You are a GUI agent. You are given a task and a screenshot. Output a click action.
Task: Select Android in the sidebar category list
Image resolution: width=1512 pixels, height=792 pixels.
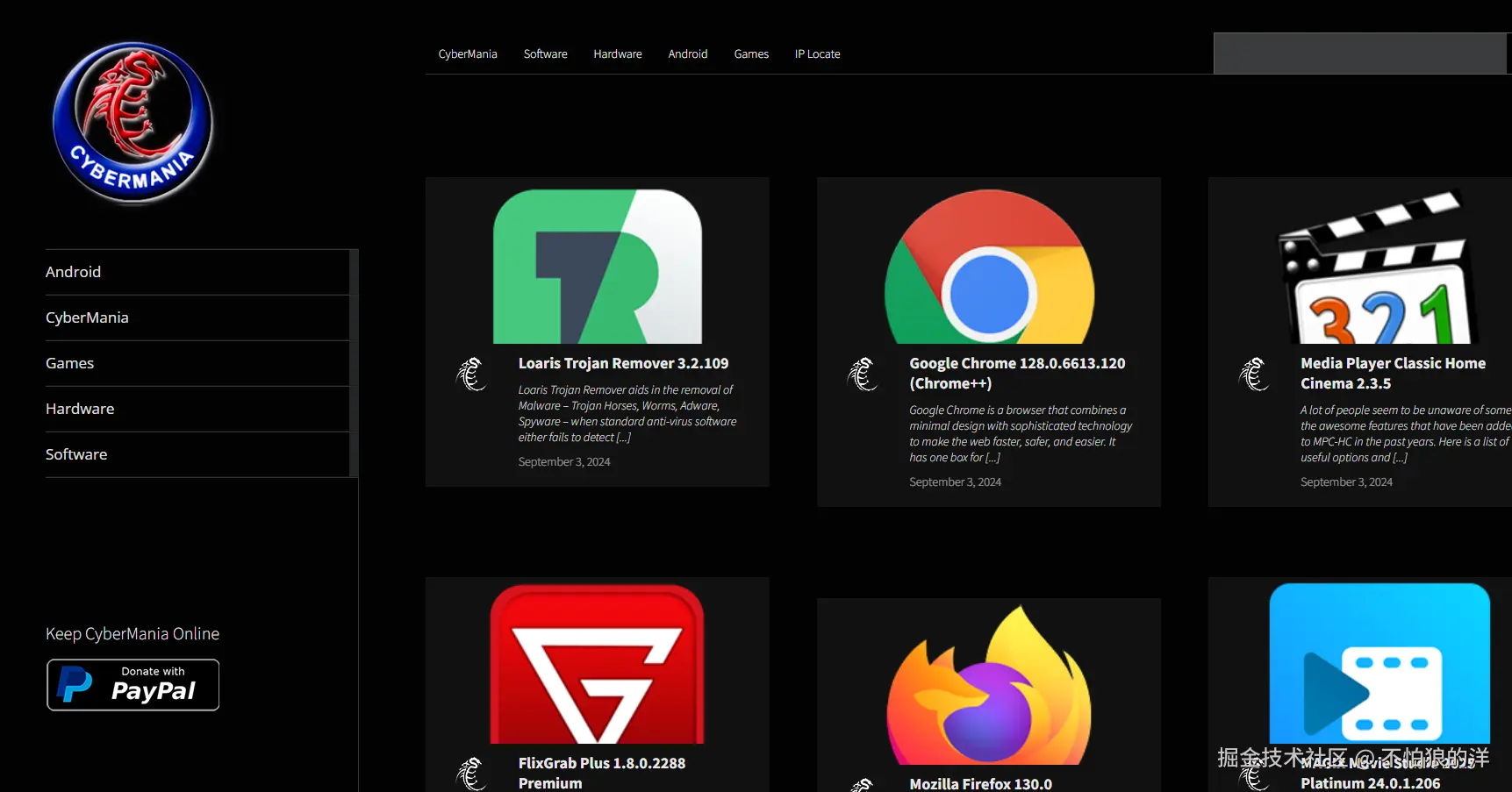click(197, 272)
